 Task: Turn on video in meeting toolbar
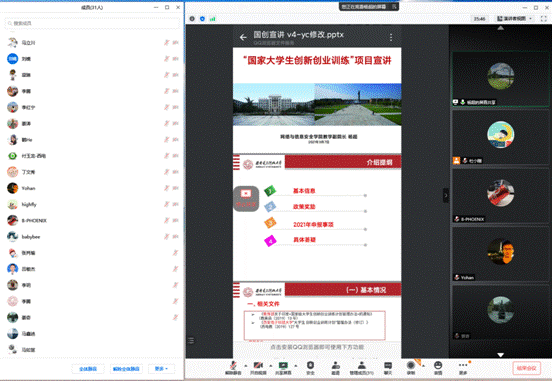[258, 368]
